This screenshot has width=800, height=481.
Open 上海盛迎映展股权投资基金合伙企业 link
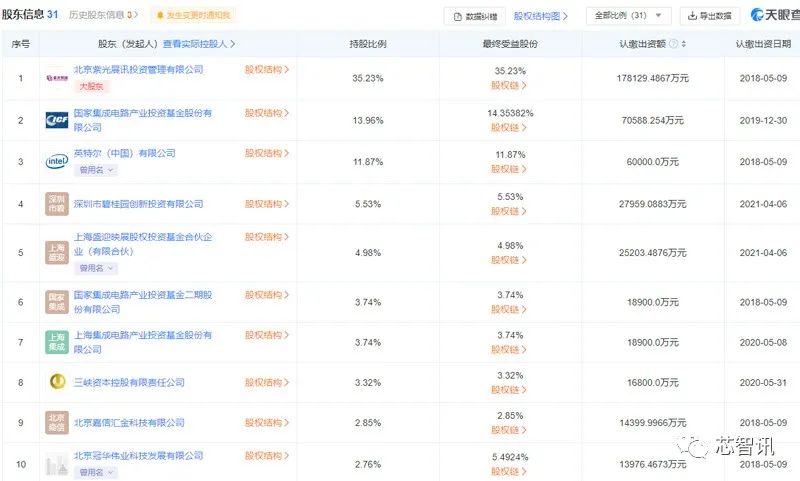[x=143, y=244]
